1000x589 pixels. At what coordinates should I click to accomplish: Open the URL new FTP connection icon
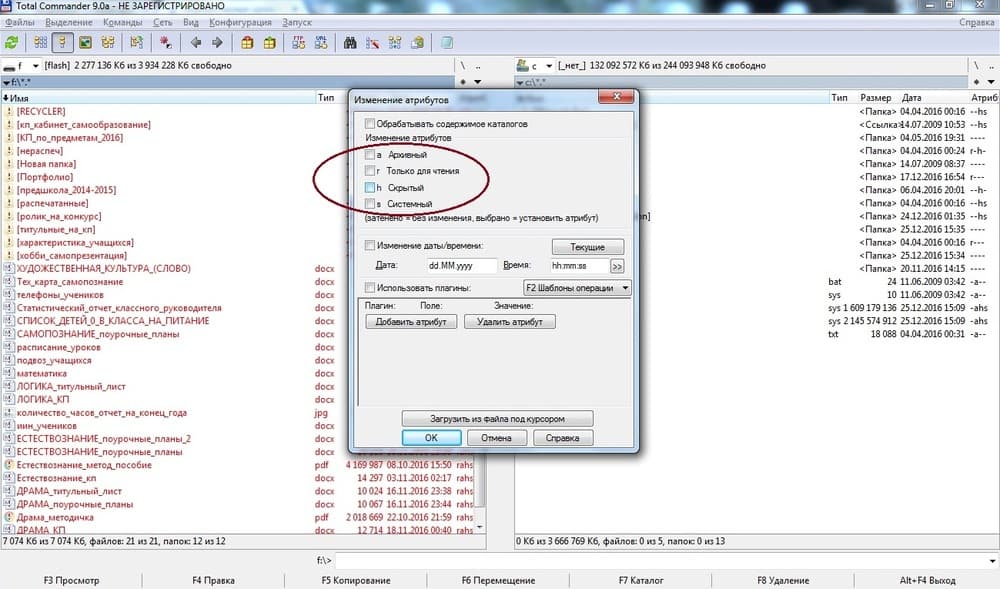coord(321,43)
